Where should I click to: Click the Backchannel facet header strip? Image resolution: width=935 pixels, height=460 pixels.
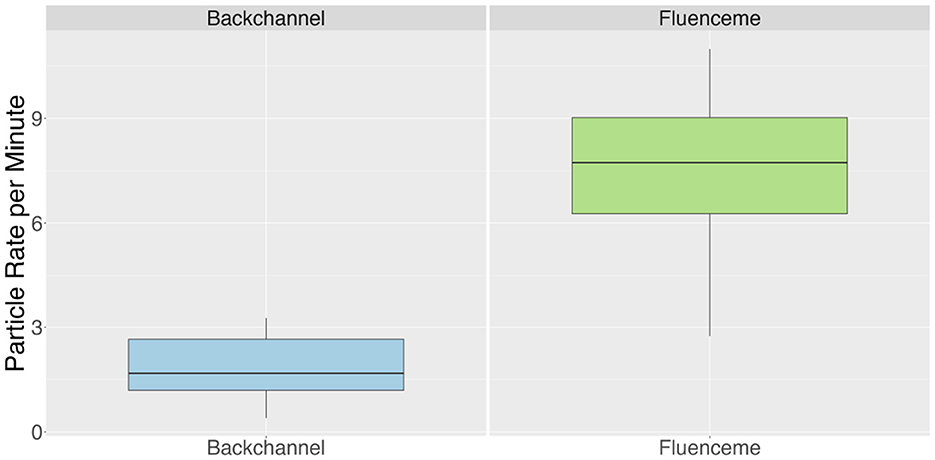point(266,16)
